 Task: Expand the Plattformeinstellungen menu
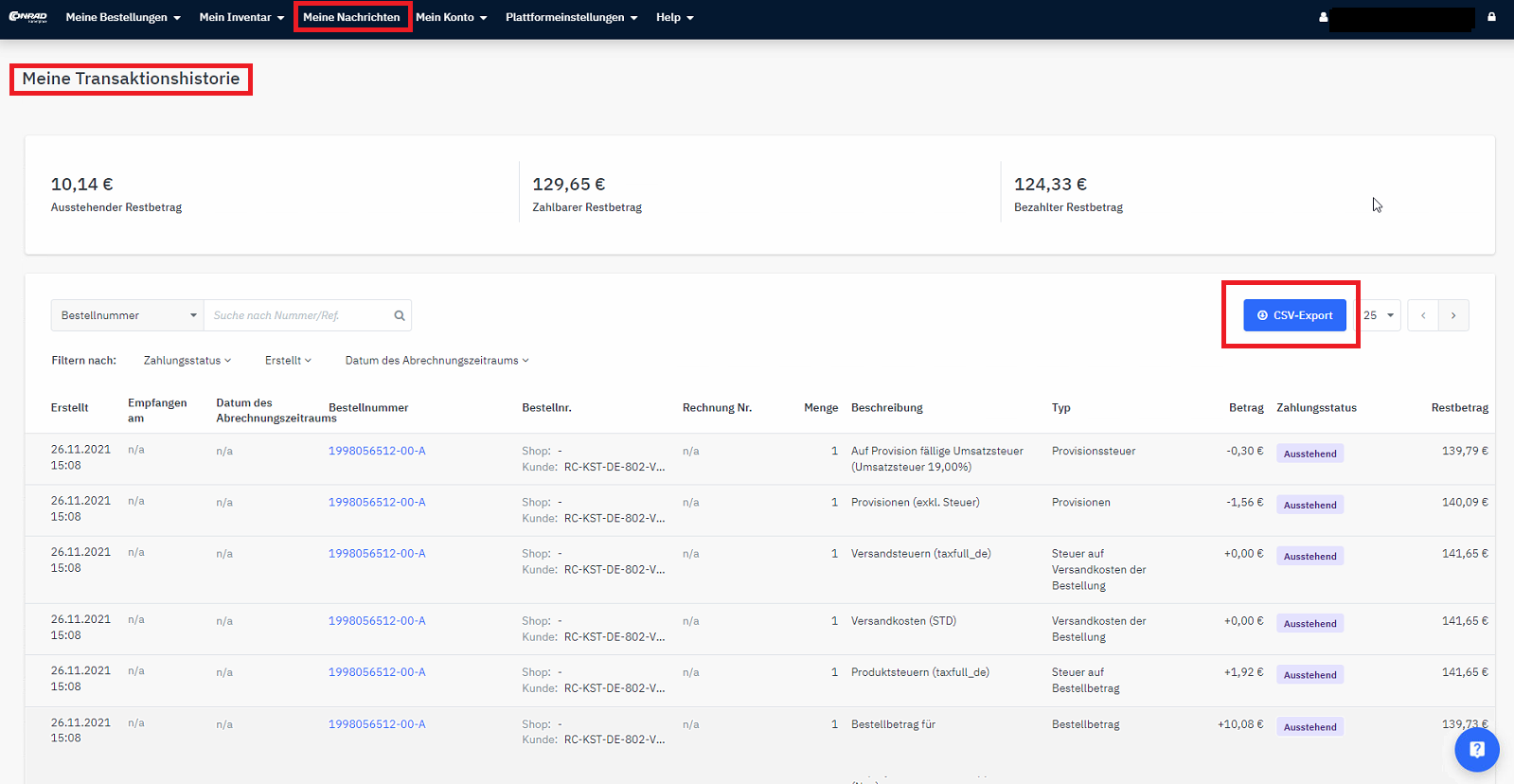click(571, 17)
